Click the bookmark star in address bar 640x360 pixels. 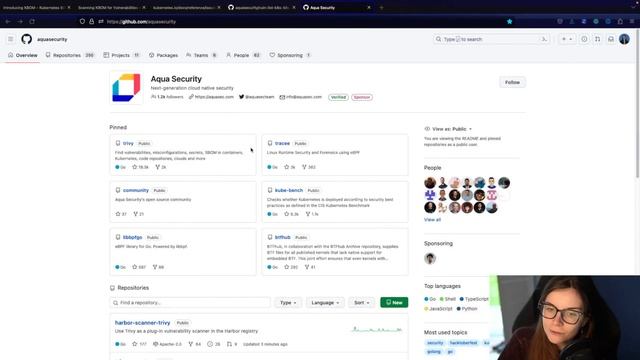click(x=509, y=21)
